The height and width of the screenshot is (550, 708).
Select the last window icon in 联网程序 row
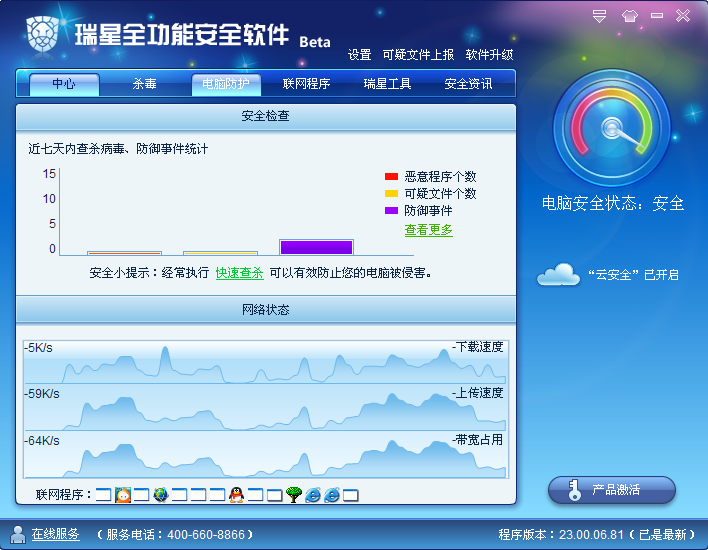coord(350,495)
